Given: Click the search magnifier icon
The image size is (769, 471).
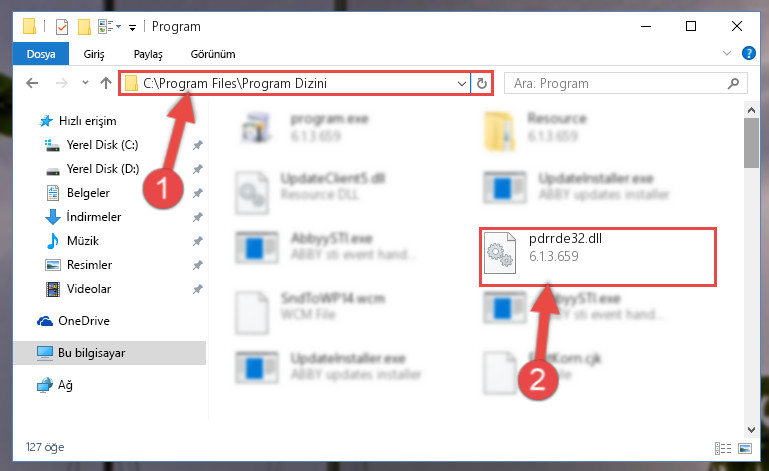Looking at the screenshot, I should tap(733, 83).
